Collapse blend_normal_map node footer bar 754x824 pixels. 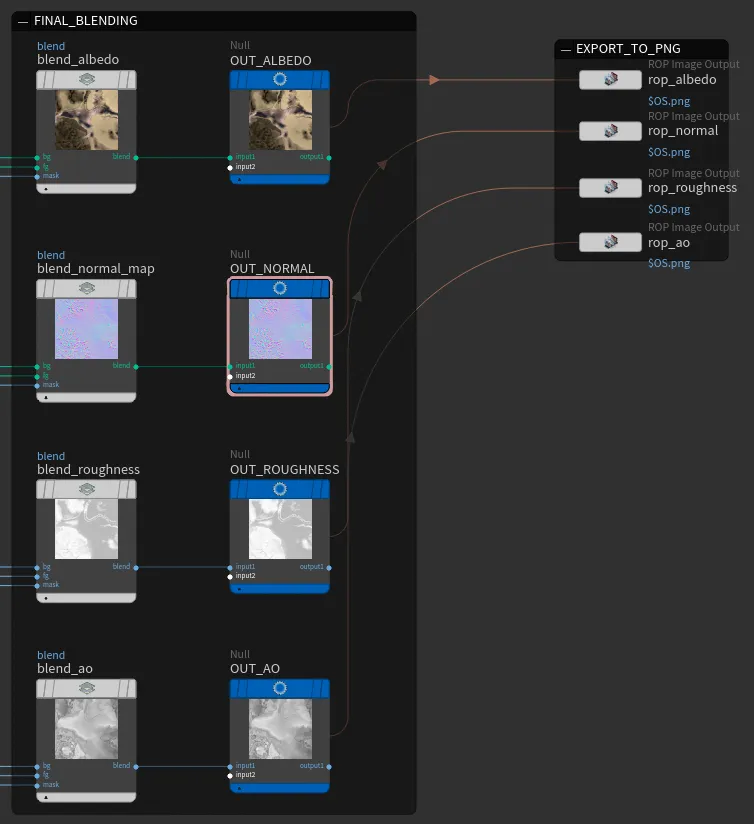point(86,397)
